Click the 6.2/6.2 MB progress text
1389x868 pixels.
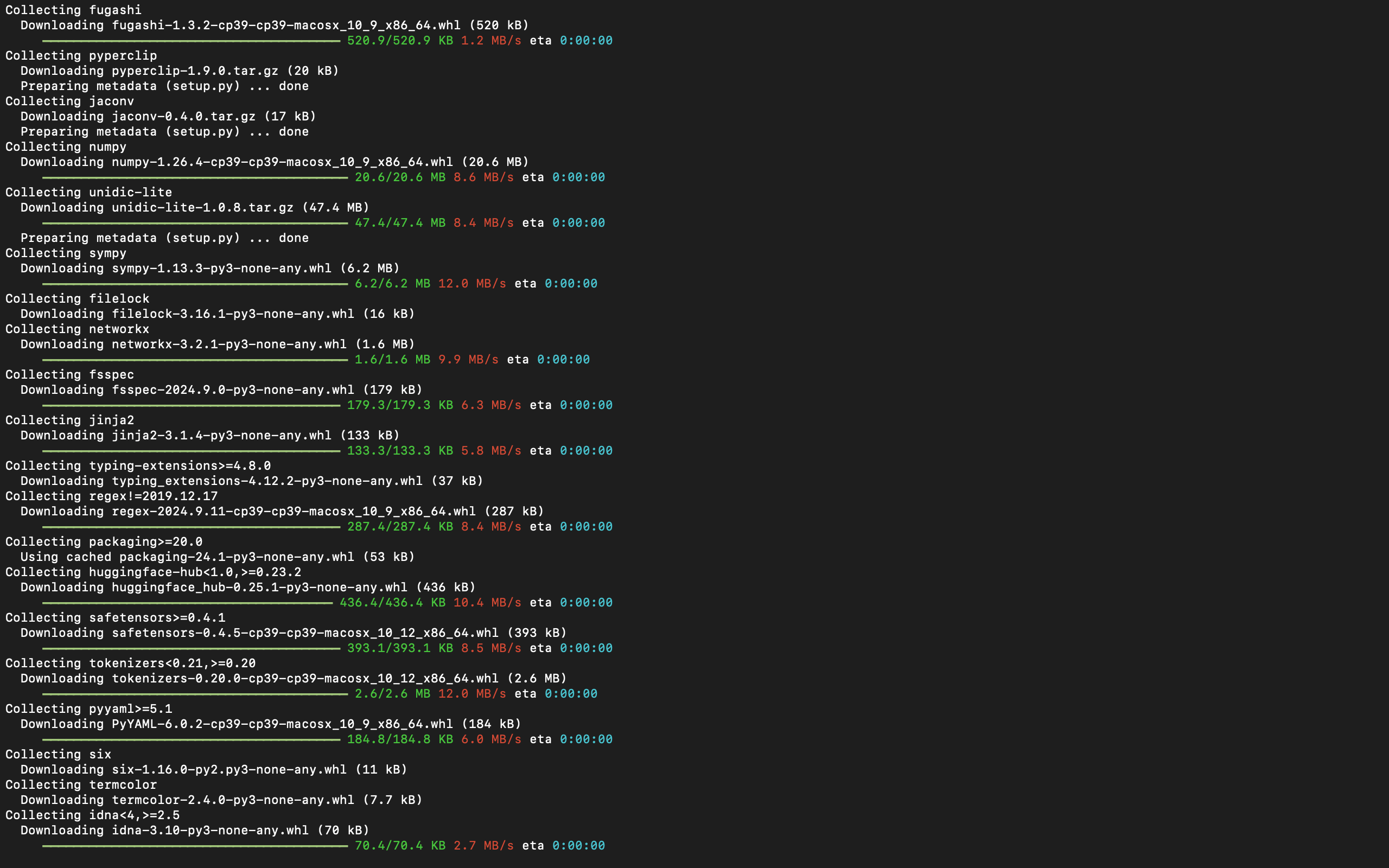tap(393, 284)
